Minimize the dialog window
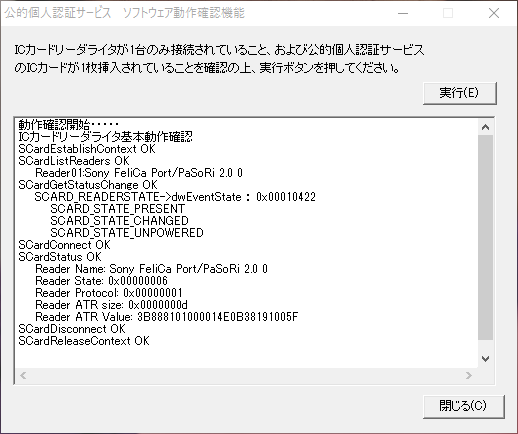The width and height of the screenshot is (518, 434). coord(403,13)
